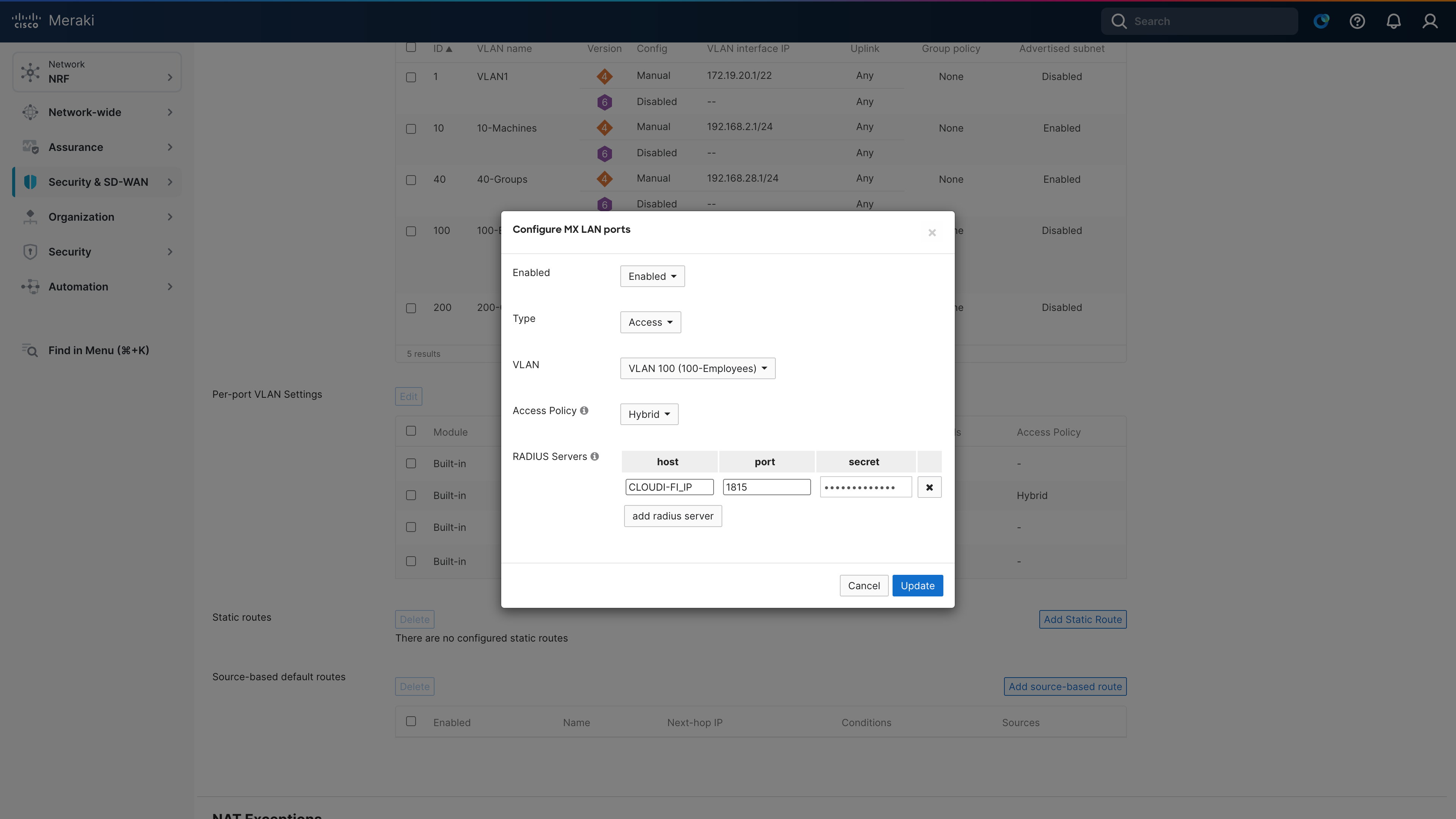
Task: Click the IPv4 badge for VLAN1
Action: coord(604,76)
